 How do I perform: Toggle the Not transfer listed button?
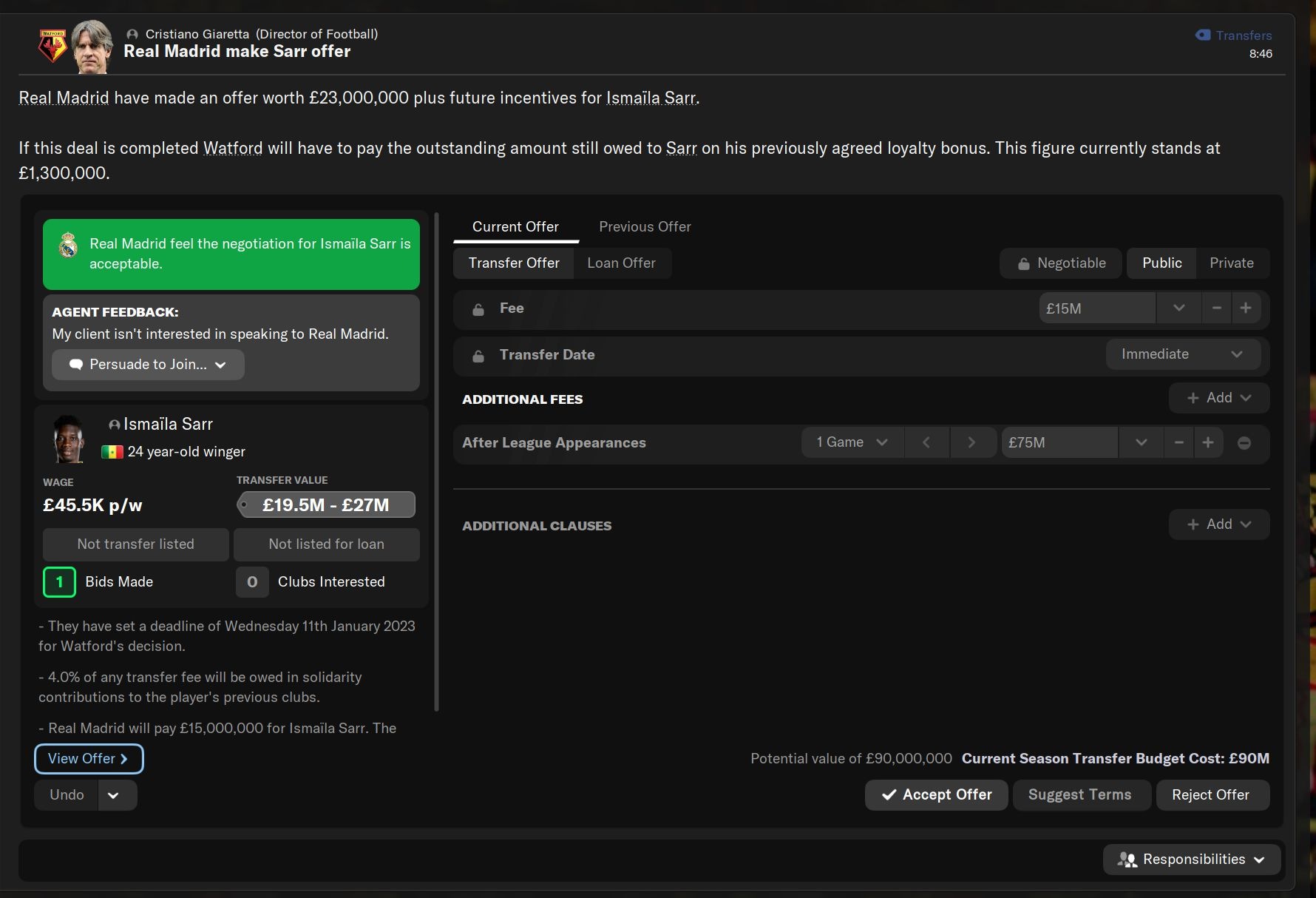pyautogui.click(x=135, y=544)
